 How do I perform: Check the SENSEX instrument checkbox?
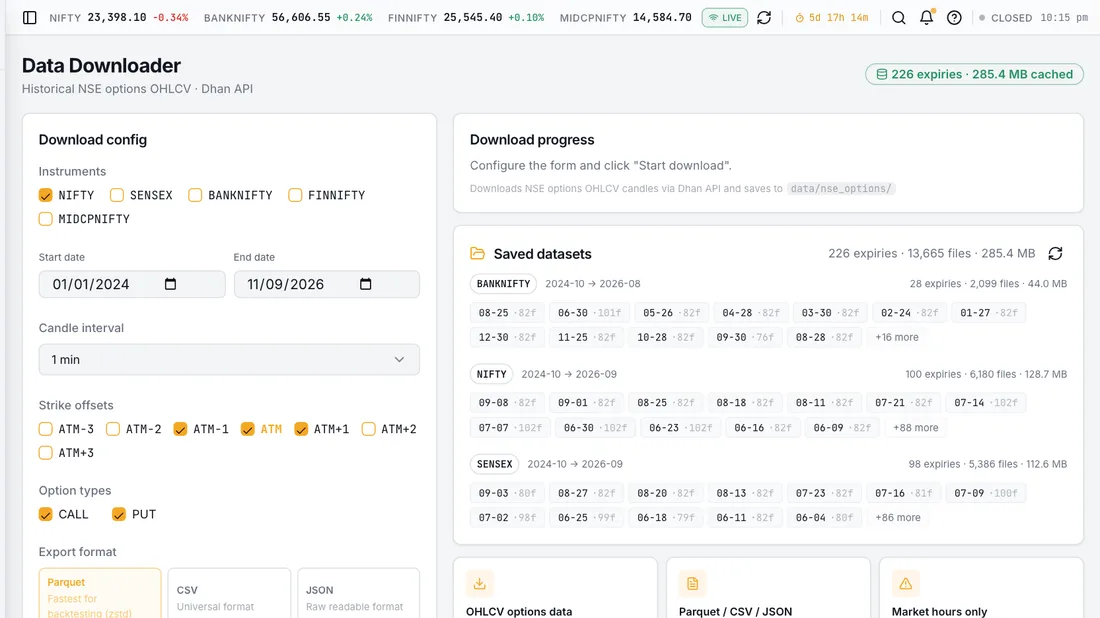pos(116,195)
